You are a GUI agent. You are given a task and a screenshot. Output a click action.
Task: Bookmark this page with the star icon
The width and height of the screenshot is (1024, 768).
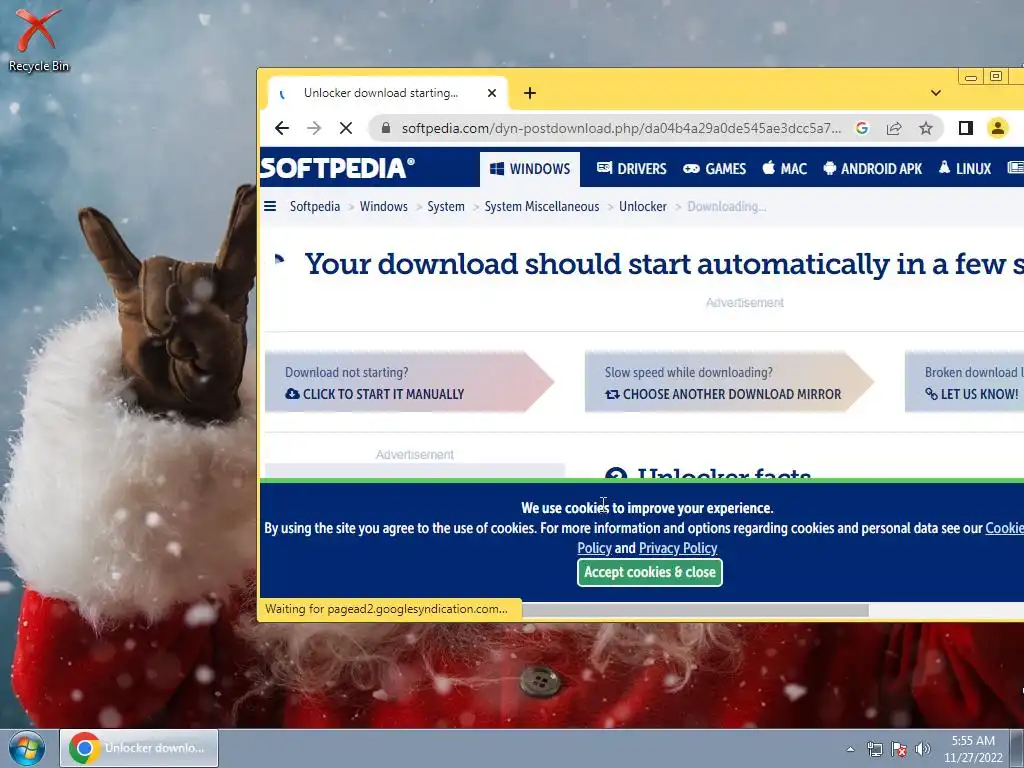point(926,128)
